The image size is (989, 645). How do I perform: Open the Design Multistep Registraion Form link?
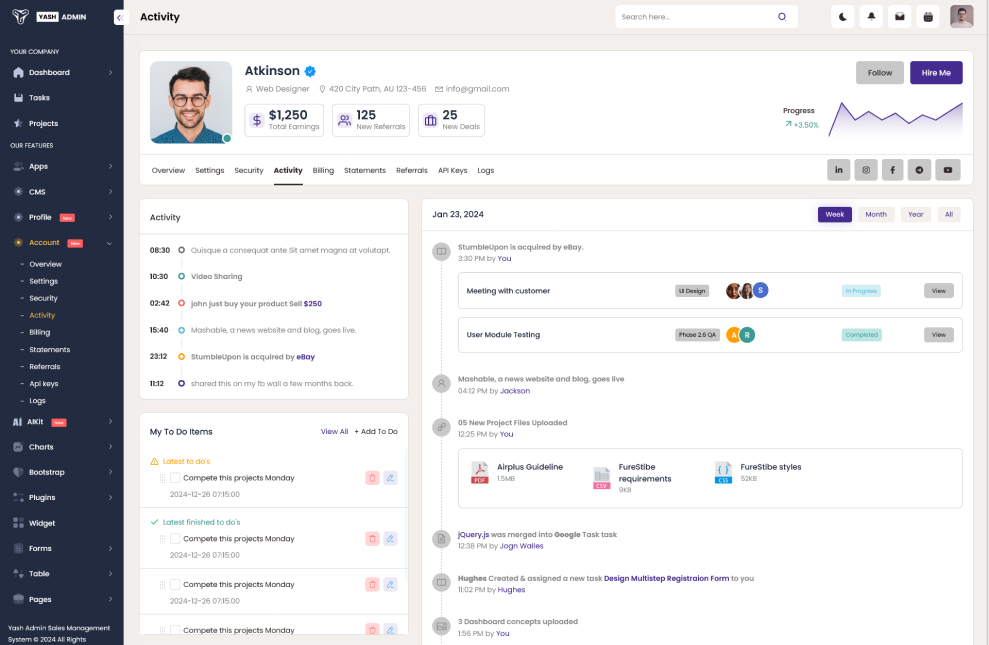pos(666,578)
